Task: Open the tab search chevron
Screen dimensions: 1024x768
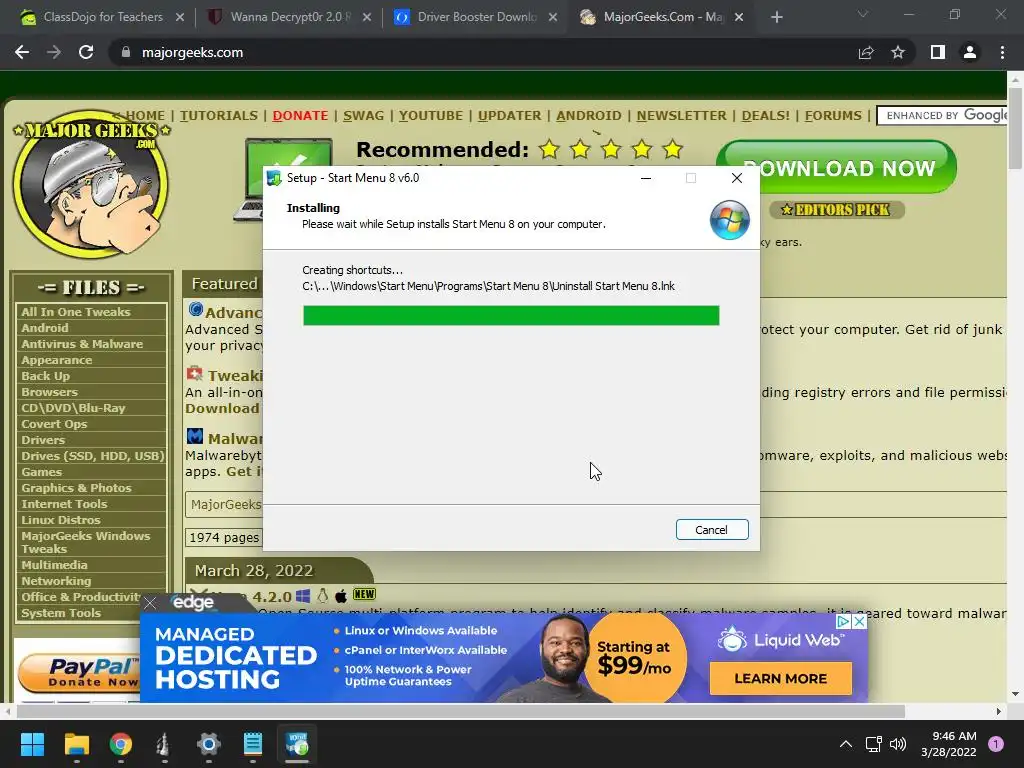Action: click(863, 14)
